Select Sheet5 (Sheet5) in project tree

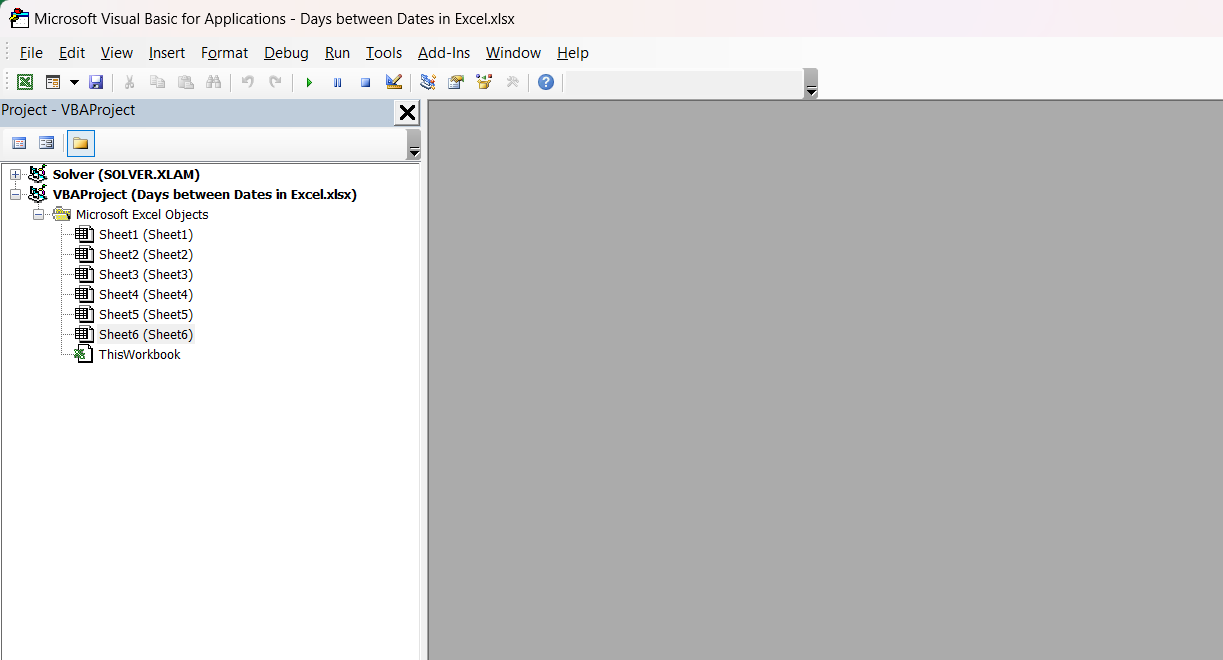145,315
